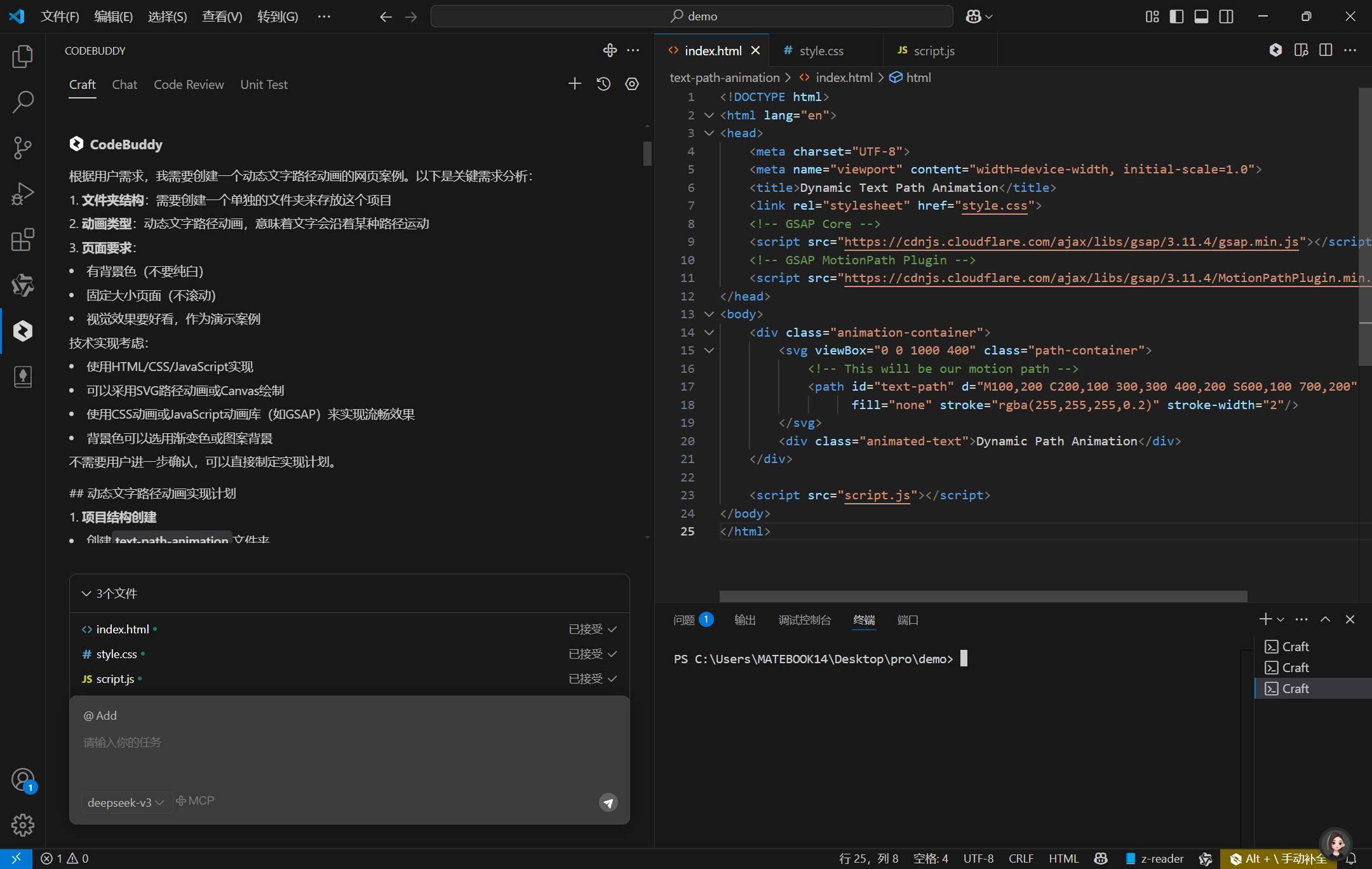The width and height of the screenshot is (1372, 869).
Task: Toggle the secondary sidebar layout button
Action: point(1226,17)
